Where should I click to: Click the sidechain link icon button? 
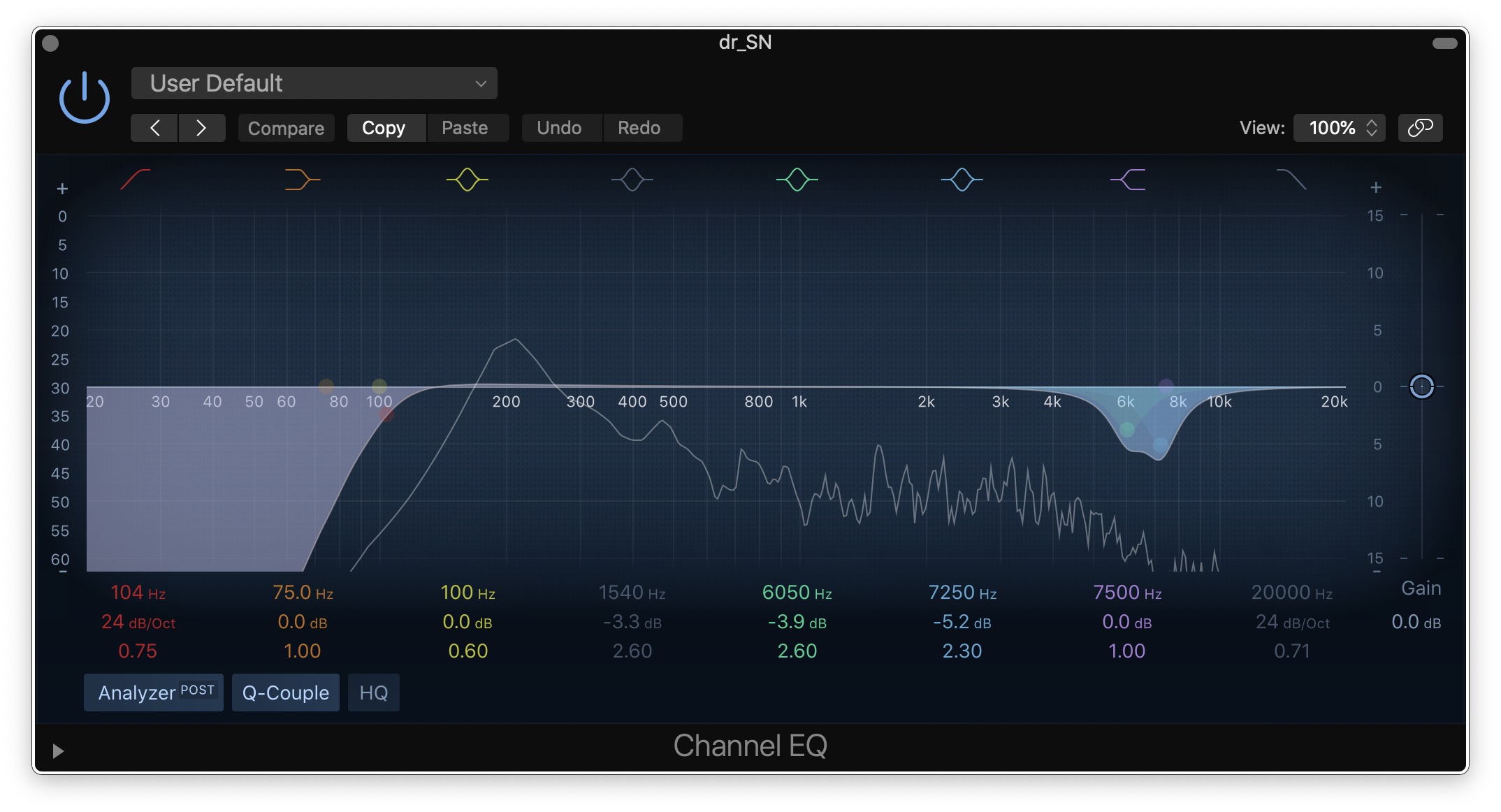click(1420, 128)
